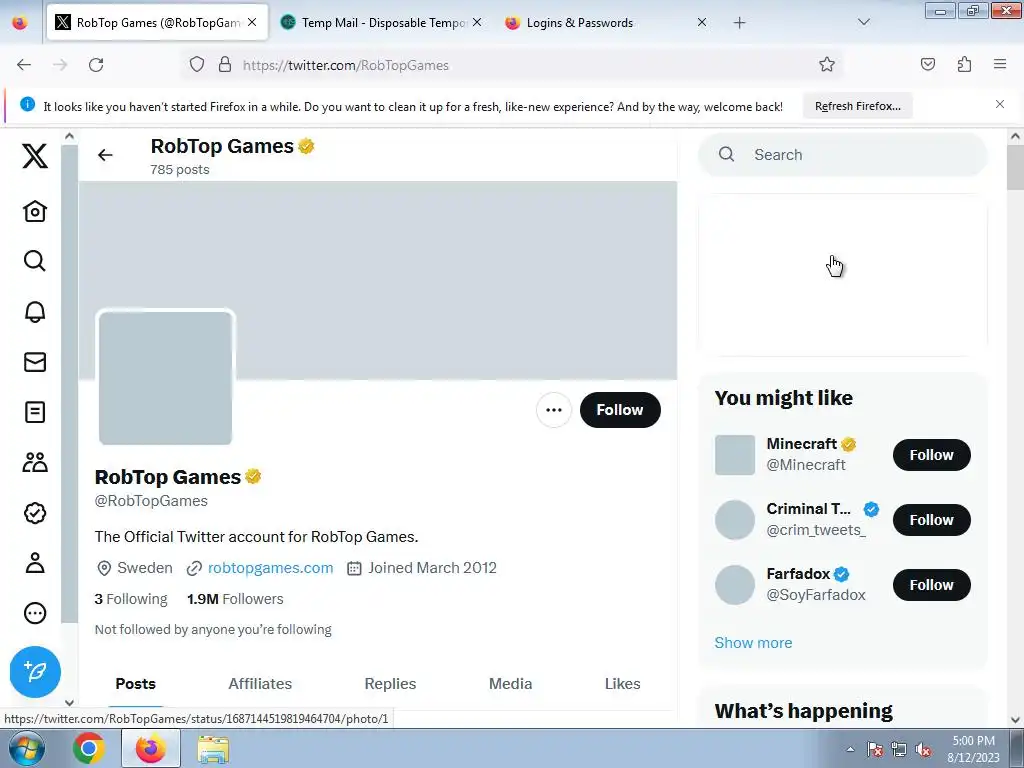Viewport: 1024px width, 768px height.
Task: Go back using profile header arrow
Action: pos(105,155)
